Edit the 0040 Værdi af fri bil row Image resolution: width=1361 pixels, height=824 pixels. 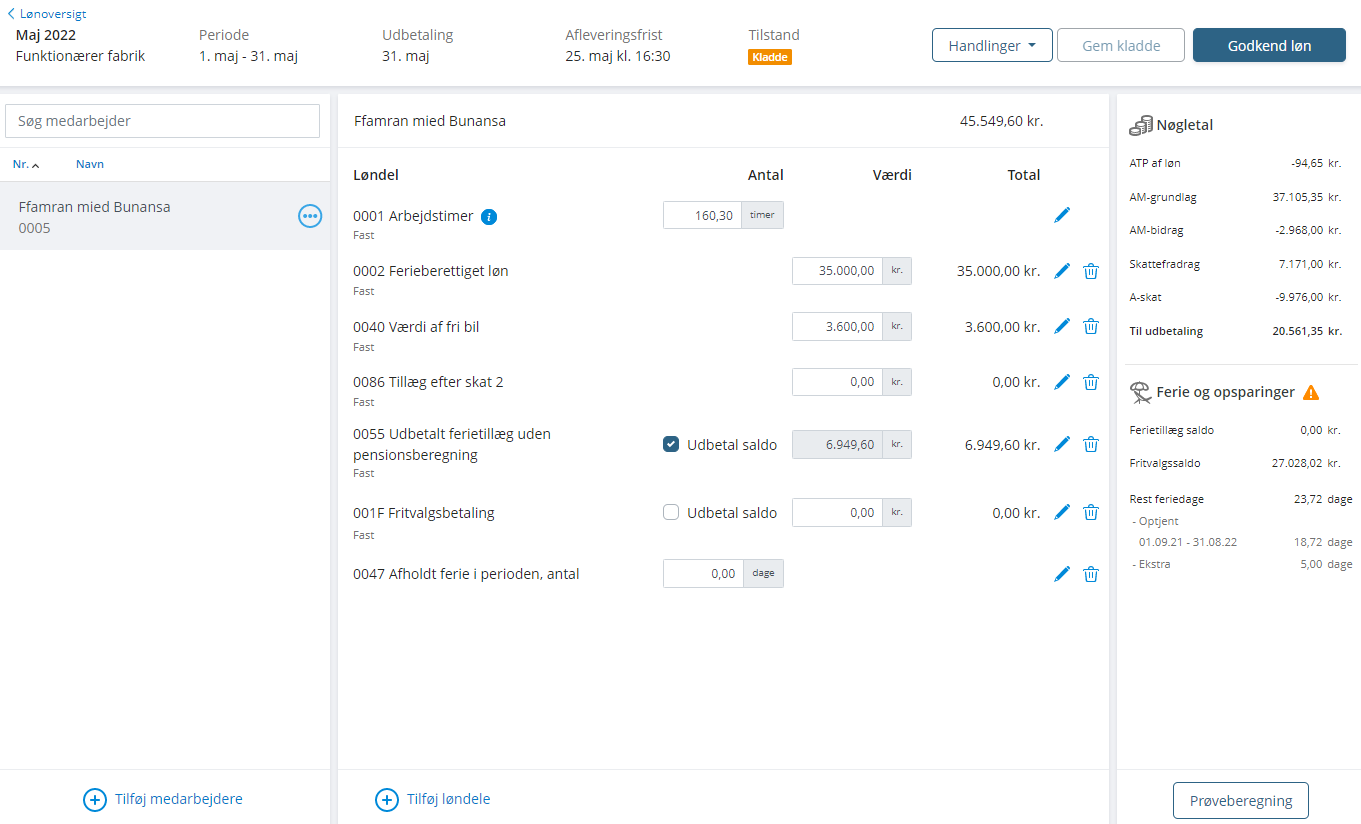click(1062, 326)
